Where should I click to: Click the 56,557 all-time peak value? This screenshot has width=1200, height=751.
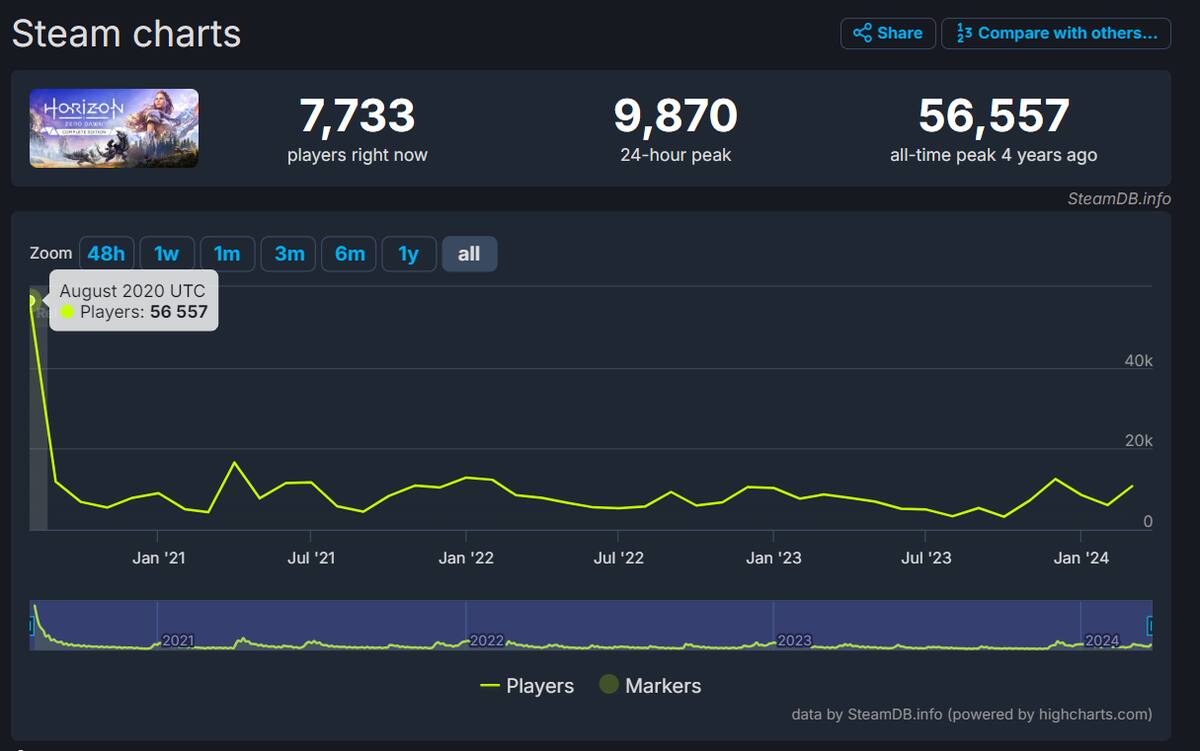(x=994, y=116)
